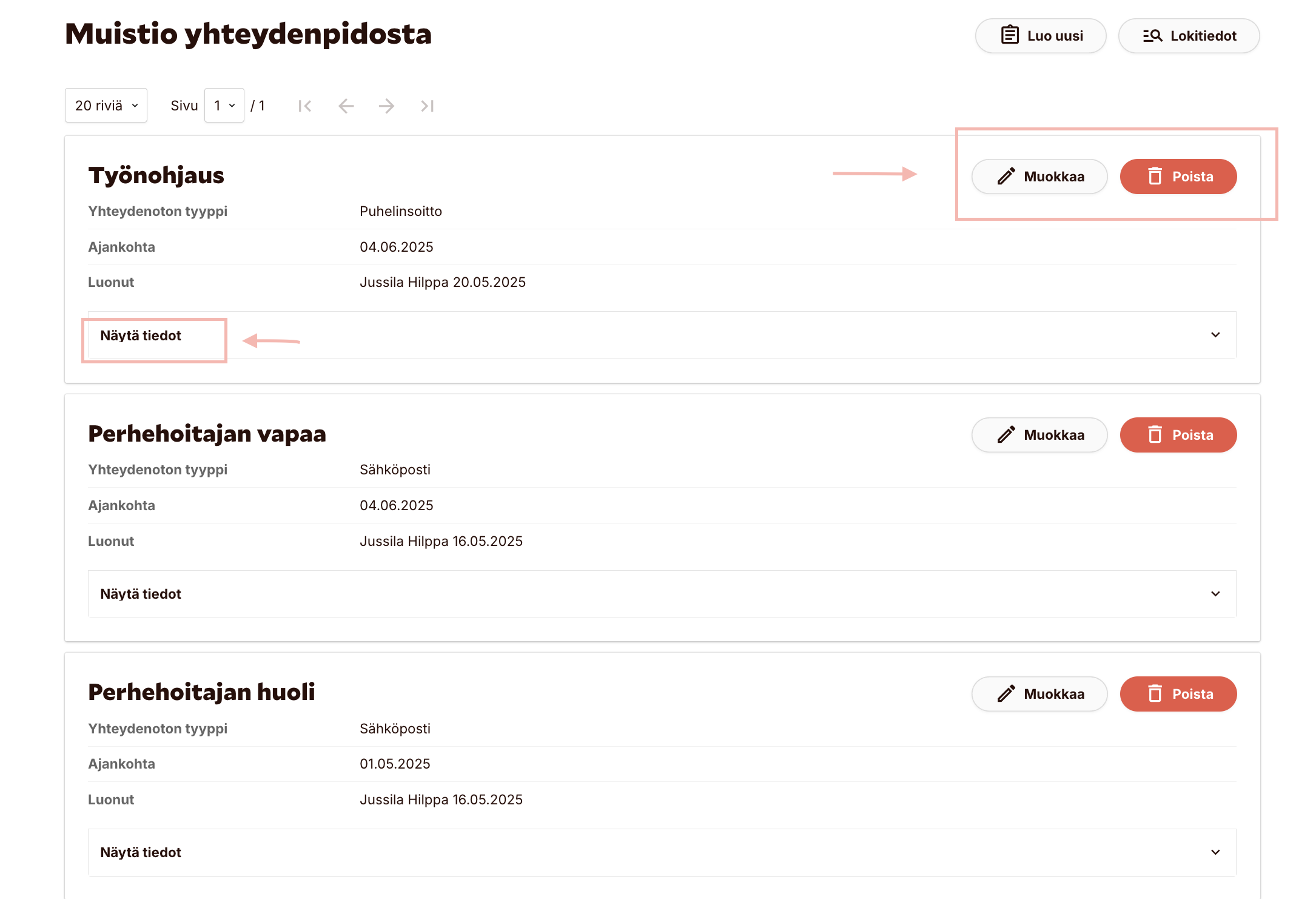
Task: Jump to last page arrow icon
Action: click(x=427, y=106)
